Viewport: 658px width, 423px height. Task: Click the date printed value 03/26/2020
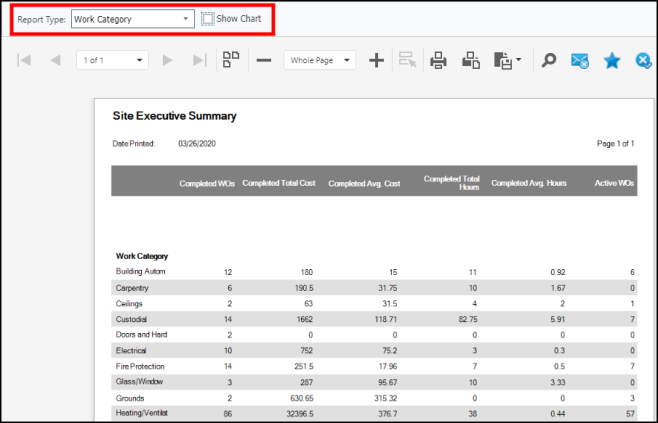[197, 144]
